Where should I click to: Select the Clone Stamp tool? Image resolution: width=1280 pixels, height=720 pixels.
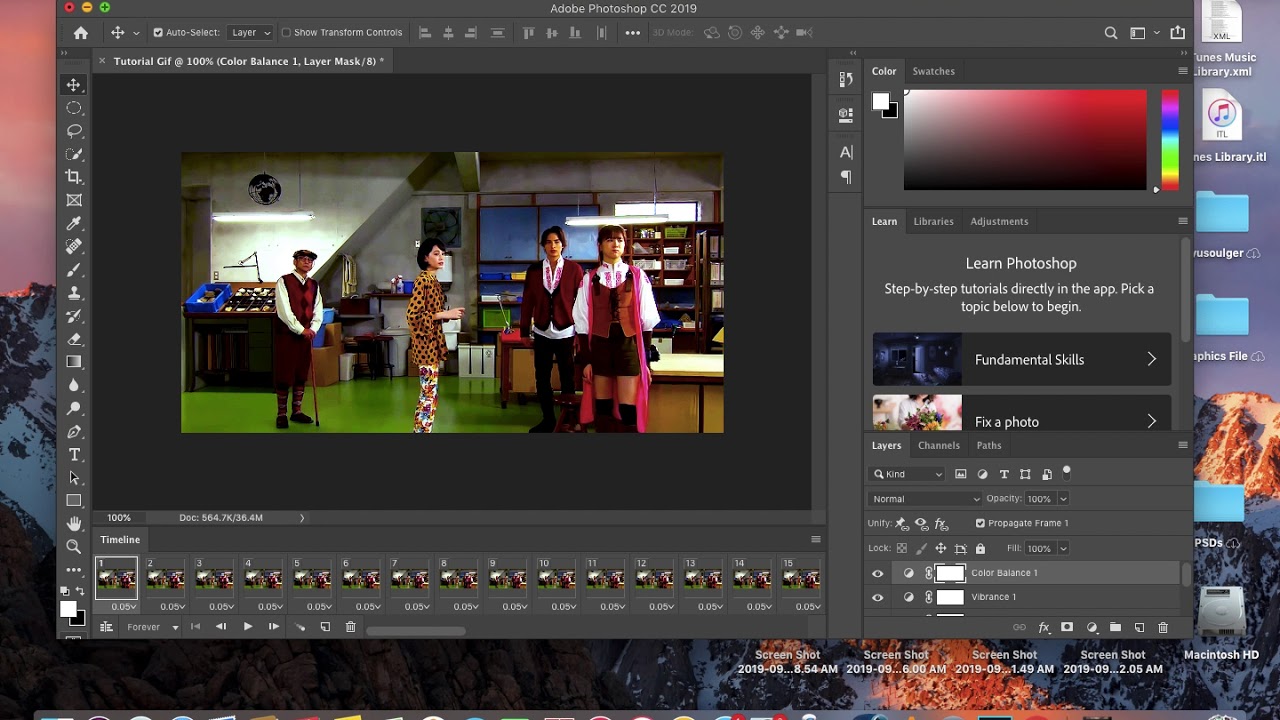[74, 293]
